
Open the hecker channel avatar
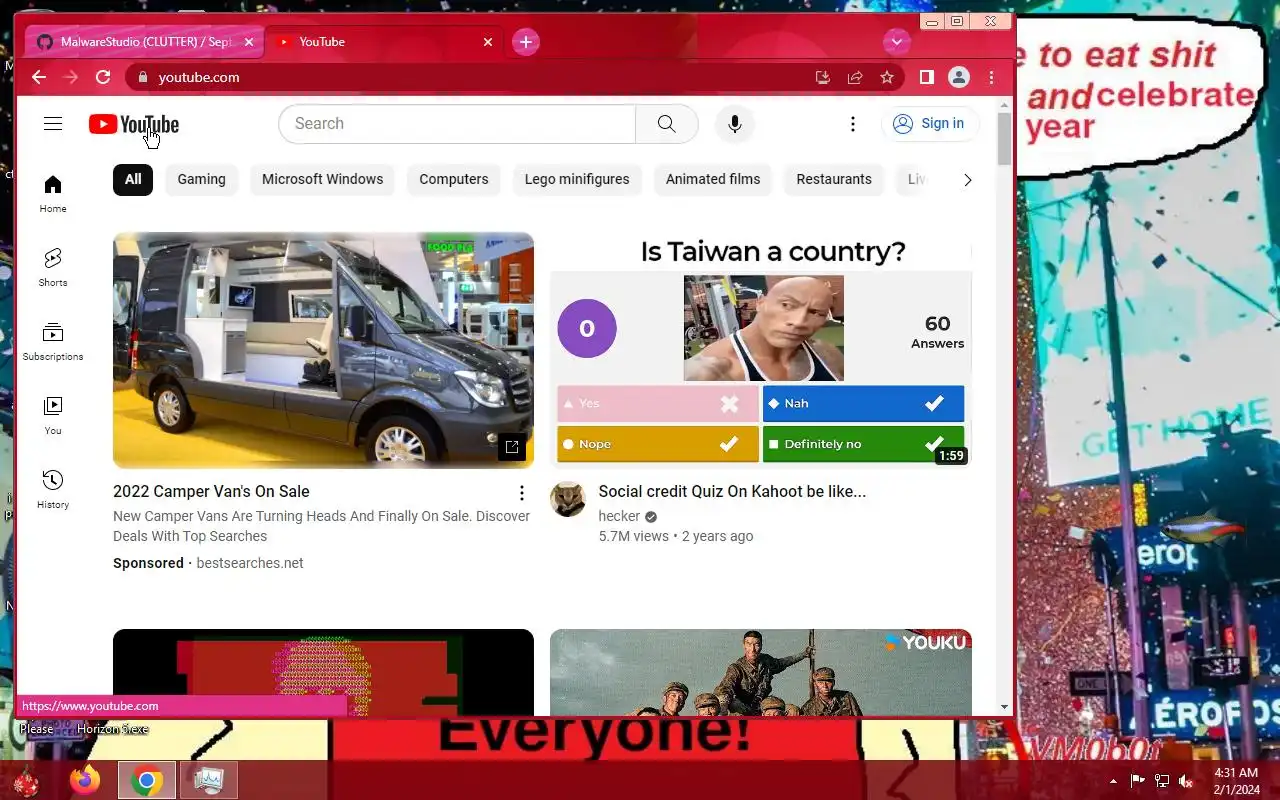coord(568,499)
